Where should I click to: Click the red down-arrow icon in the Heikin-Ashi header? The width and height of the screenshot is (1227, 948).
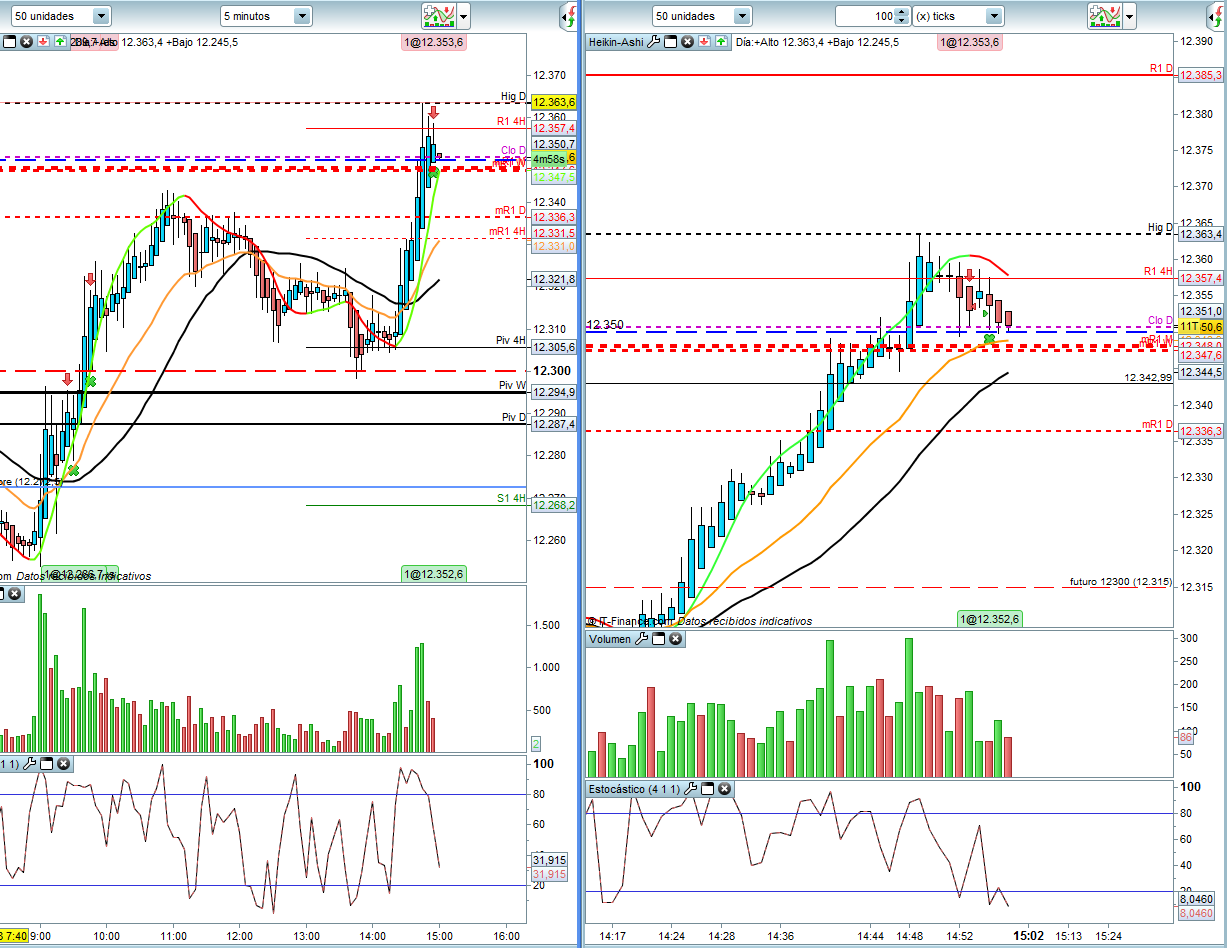pyautogui.click(x=706, y=42)
